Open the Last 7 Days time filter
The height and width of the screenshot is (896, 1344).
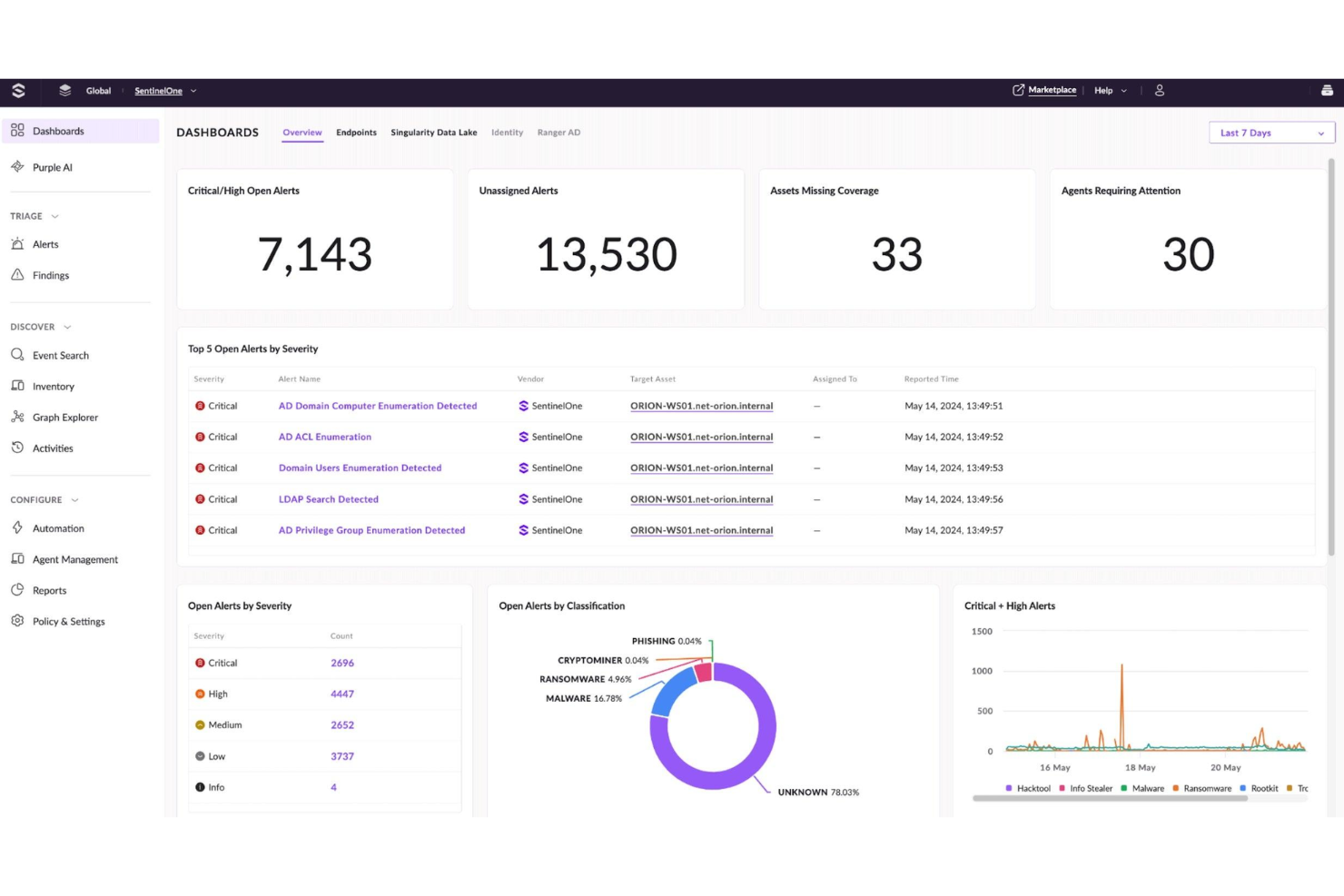tap(1270, 133)
